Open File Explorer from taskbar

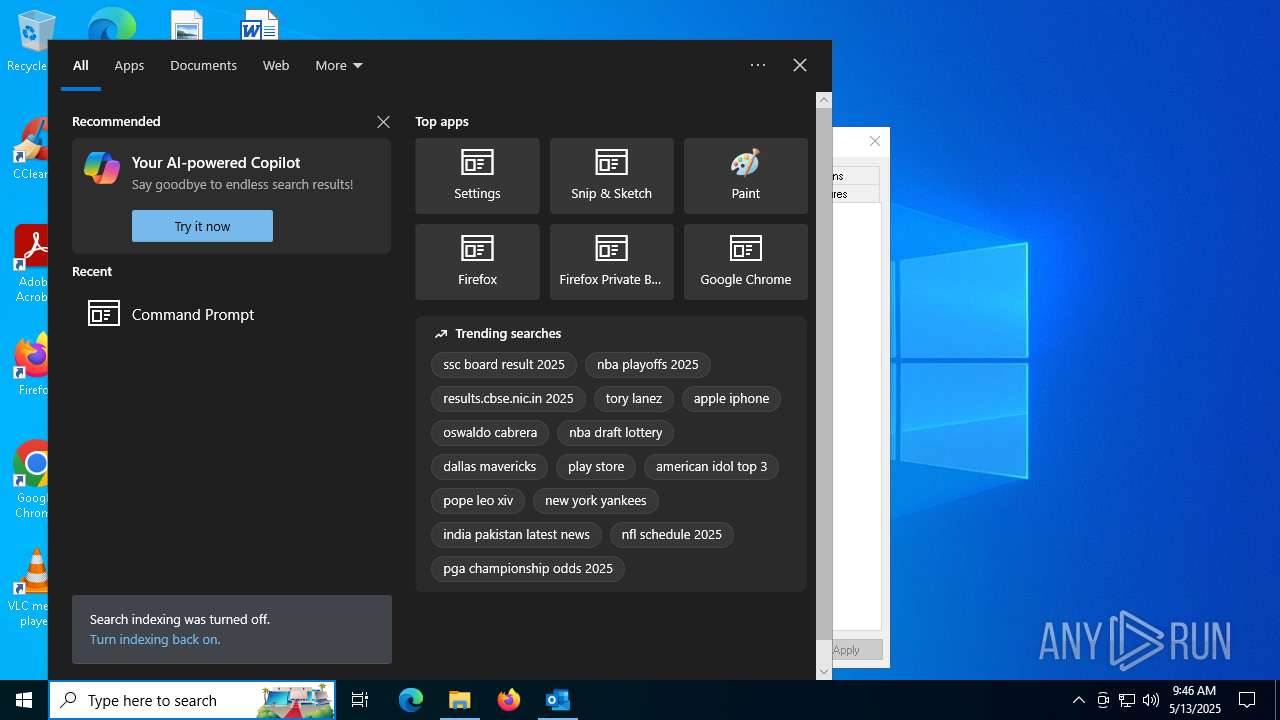tap(460, 700)
